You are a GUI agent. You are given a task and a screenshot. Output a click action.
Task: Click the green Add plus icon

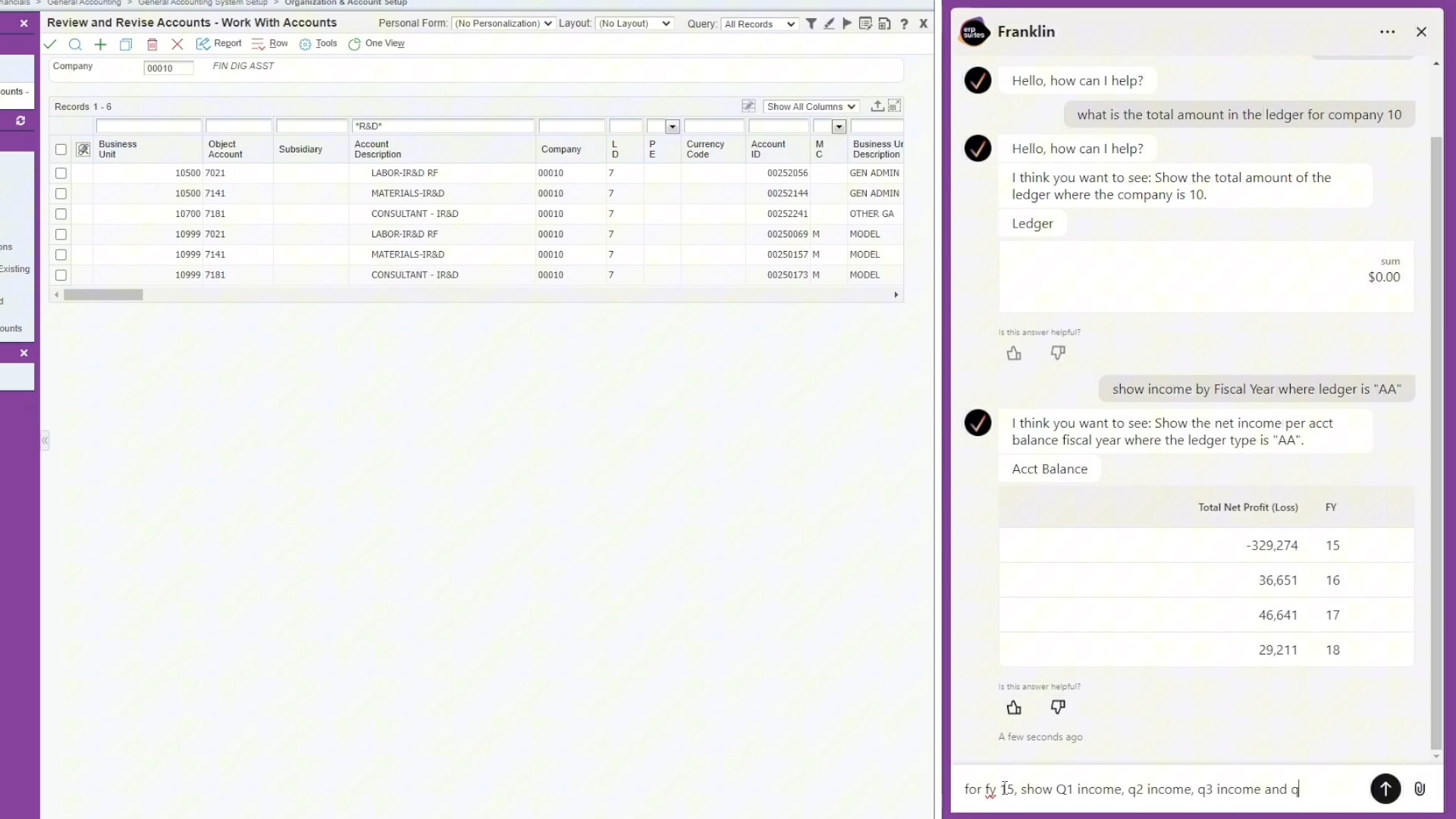point(100,44)
